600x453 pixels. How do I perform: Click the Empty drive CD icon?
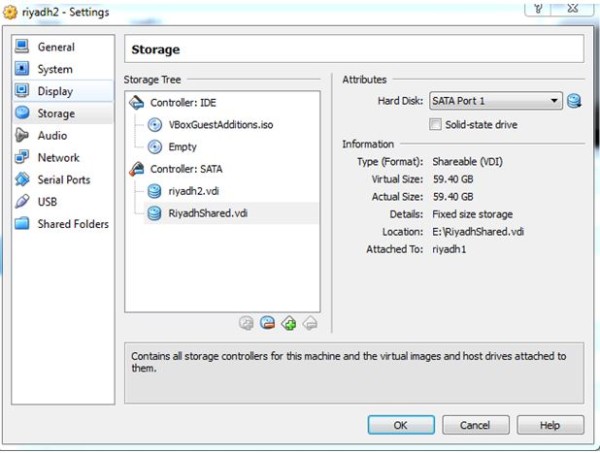[155, 147]
